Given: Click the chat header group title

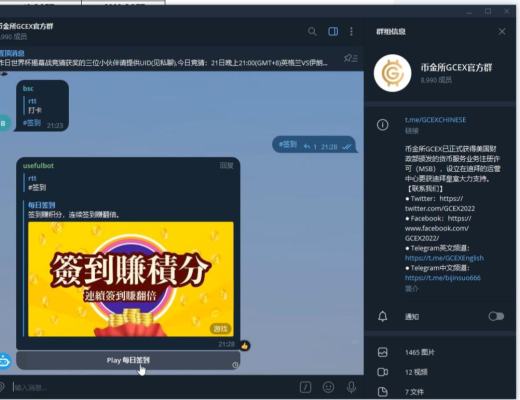Looking at the screenshot, I should [27, 26].
